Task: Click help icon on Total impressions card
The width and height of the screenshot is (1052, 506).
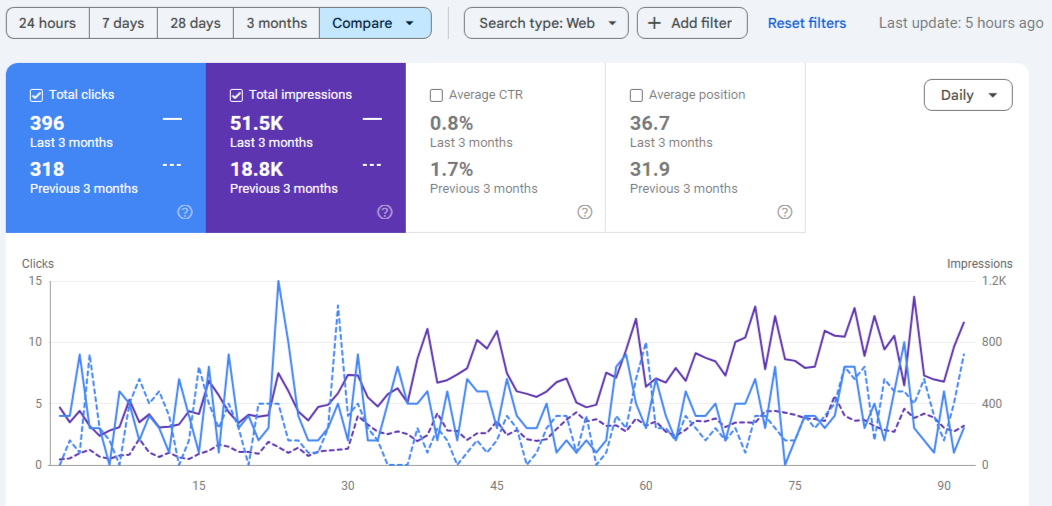Action: [x=385, y=212]
